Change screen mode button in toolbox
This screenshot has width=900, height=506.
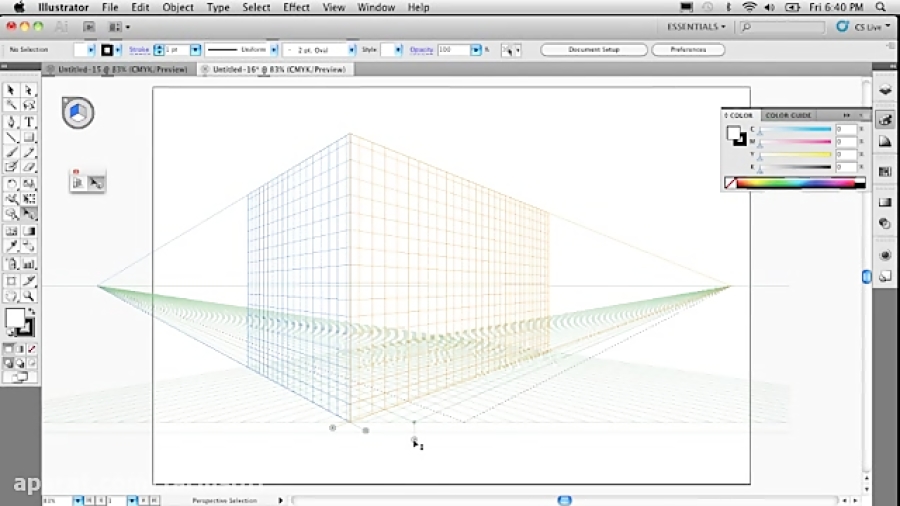[20, 377]
